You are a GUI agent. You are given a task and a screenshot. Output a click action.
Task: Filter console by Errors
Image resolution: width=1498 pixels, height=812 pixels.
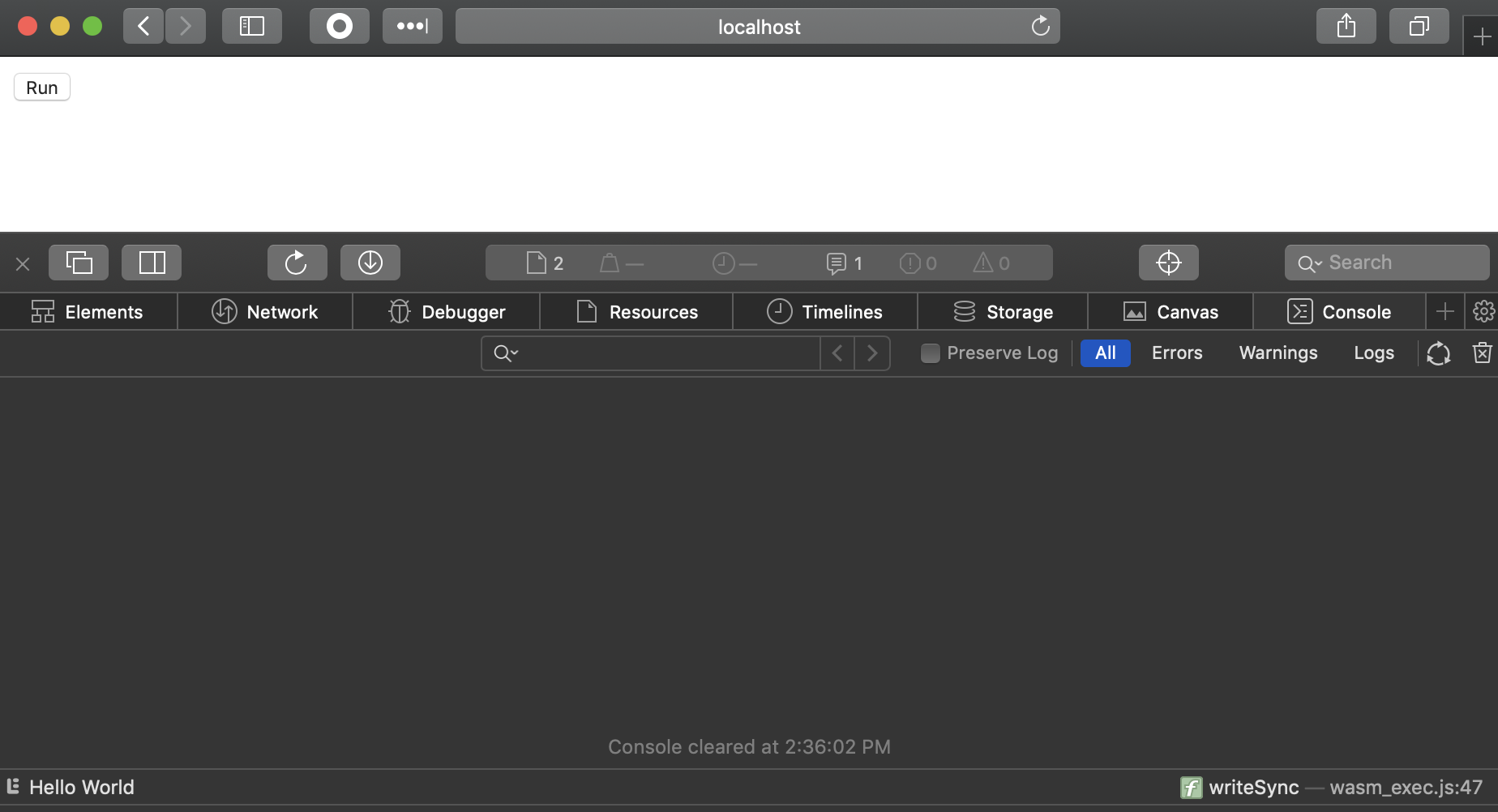[x=1177, y=353]
